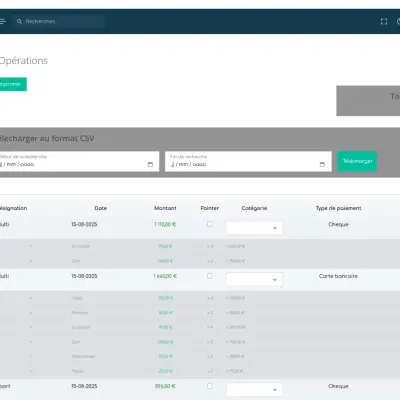The width and height of the screenshot is (400, 400).
Task: Open calendar picker for Début de la recherche
Action: 150,164
